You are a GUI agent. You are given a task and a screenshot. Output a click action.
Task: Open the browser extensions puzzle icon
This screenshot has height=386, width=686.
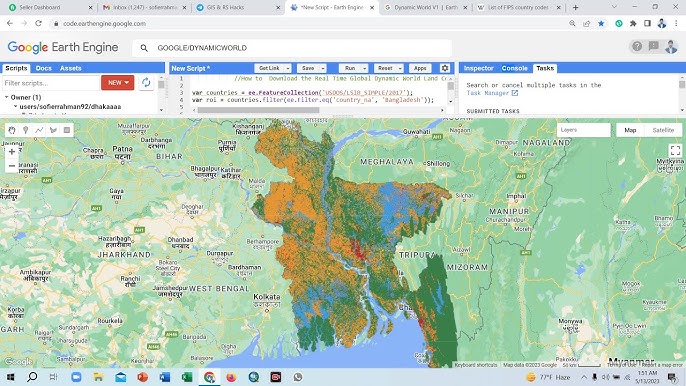coord(633,24)
